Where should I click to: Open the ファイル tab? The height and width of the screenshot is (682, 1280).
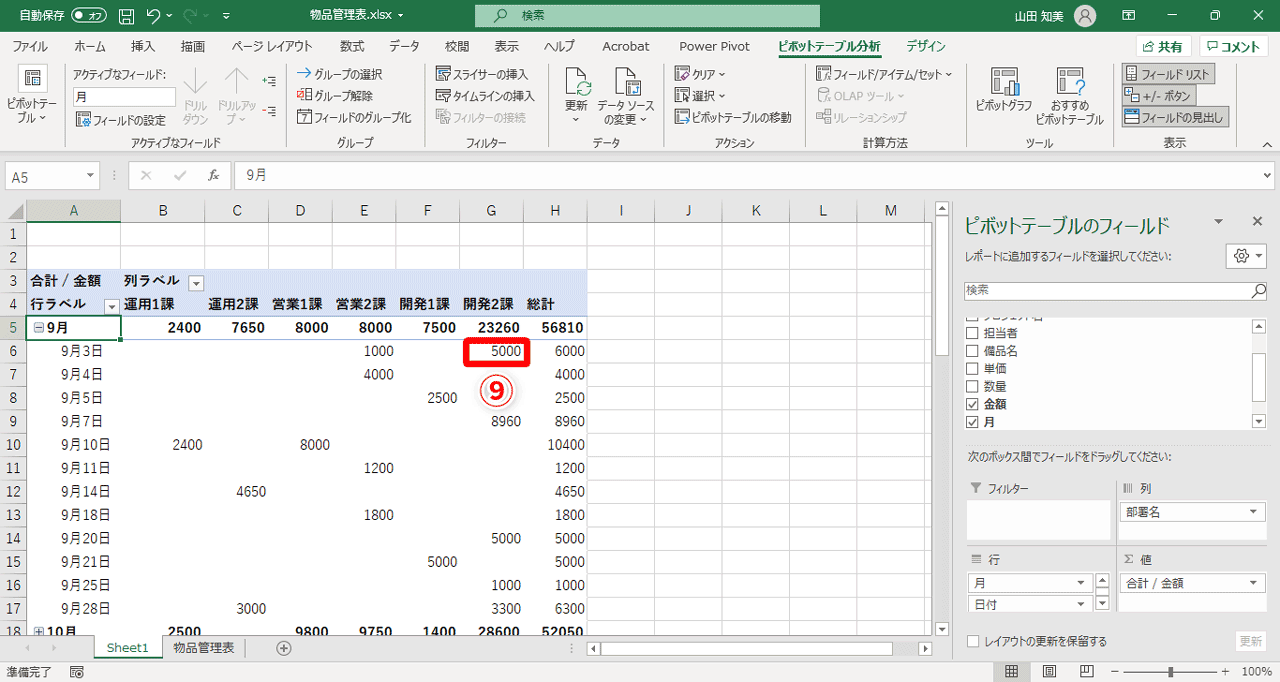(x=29, y=46)
